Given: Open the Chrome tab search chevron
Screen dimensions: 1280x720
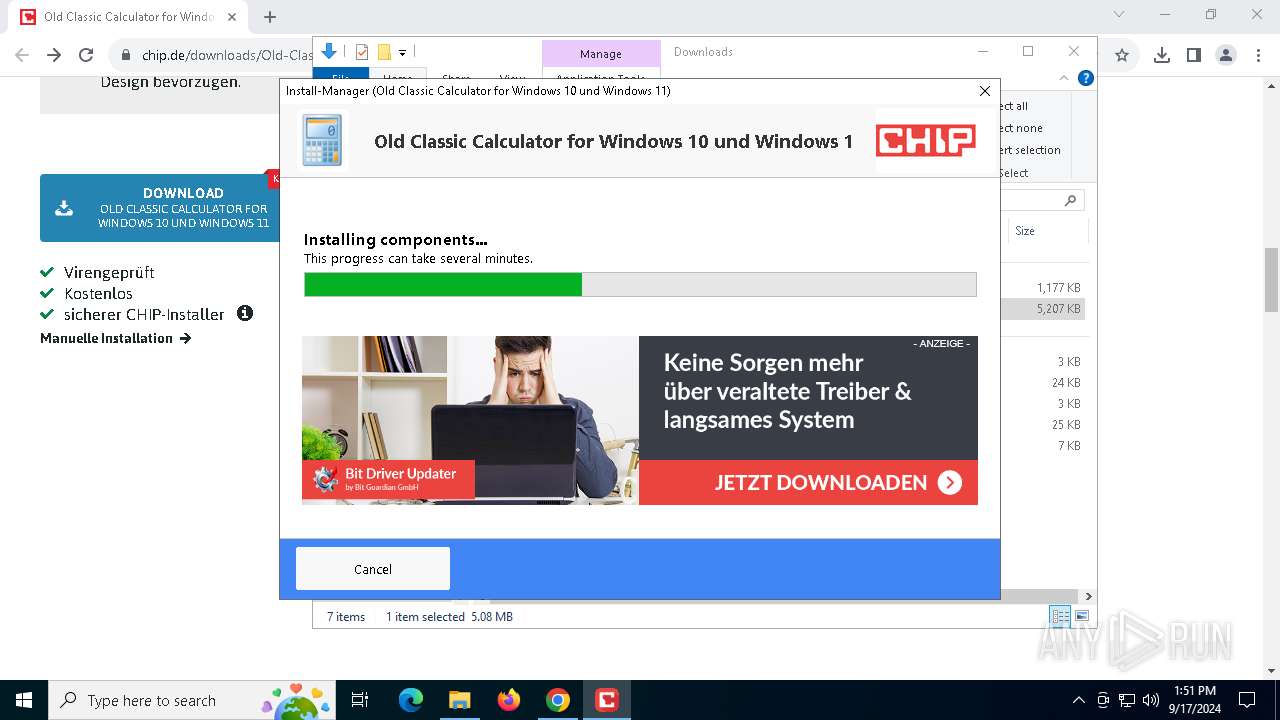Looking at the screenshot, I should pos(1119,14).
